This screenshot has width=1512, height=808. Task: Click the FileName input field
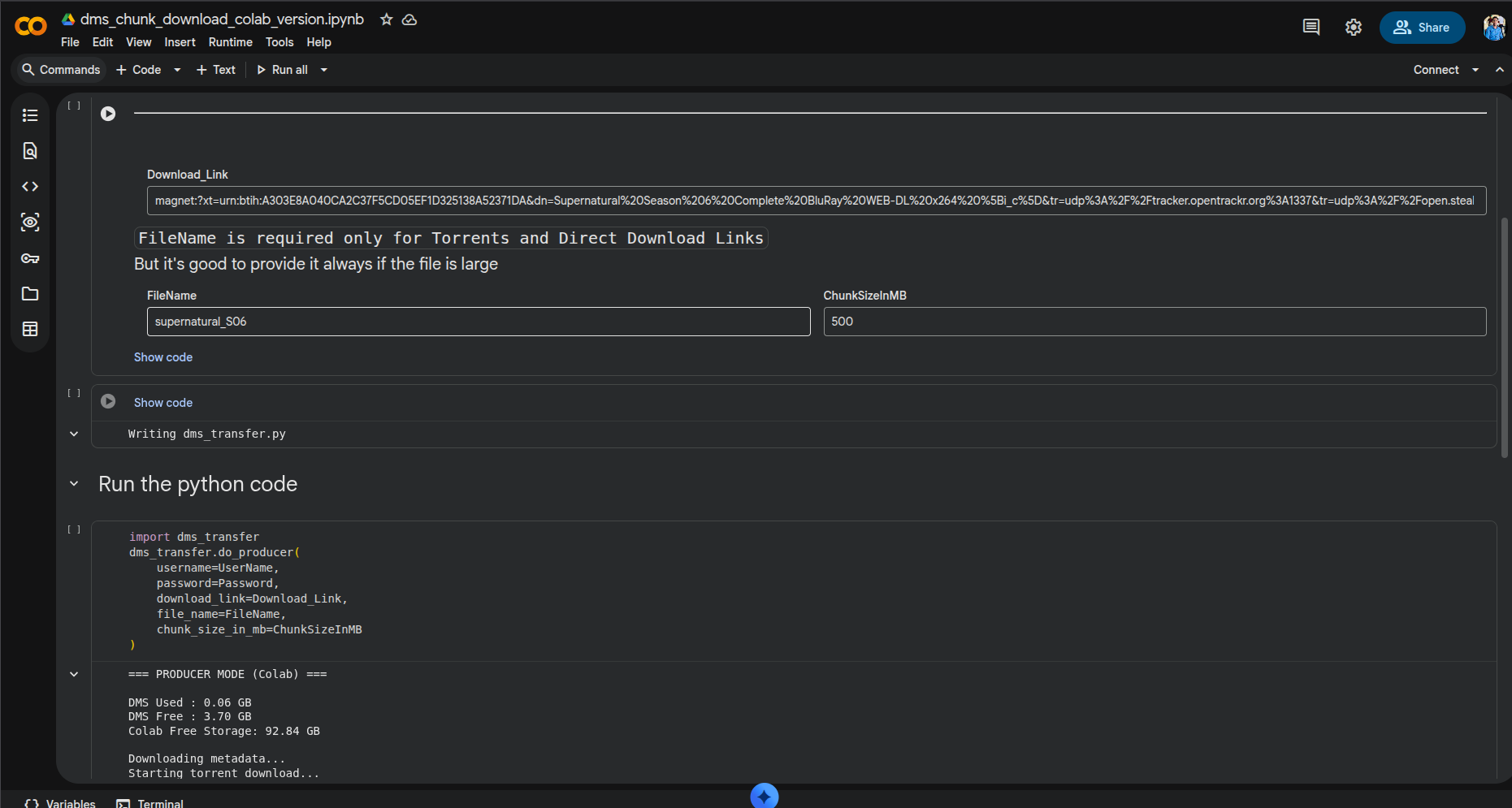coord(478,322)
